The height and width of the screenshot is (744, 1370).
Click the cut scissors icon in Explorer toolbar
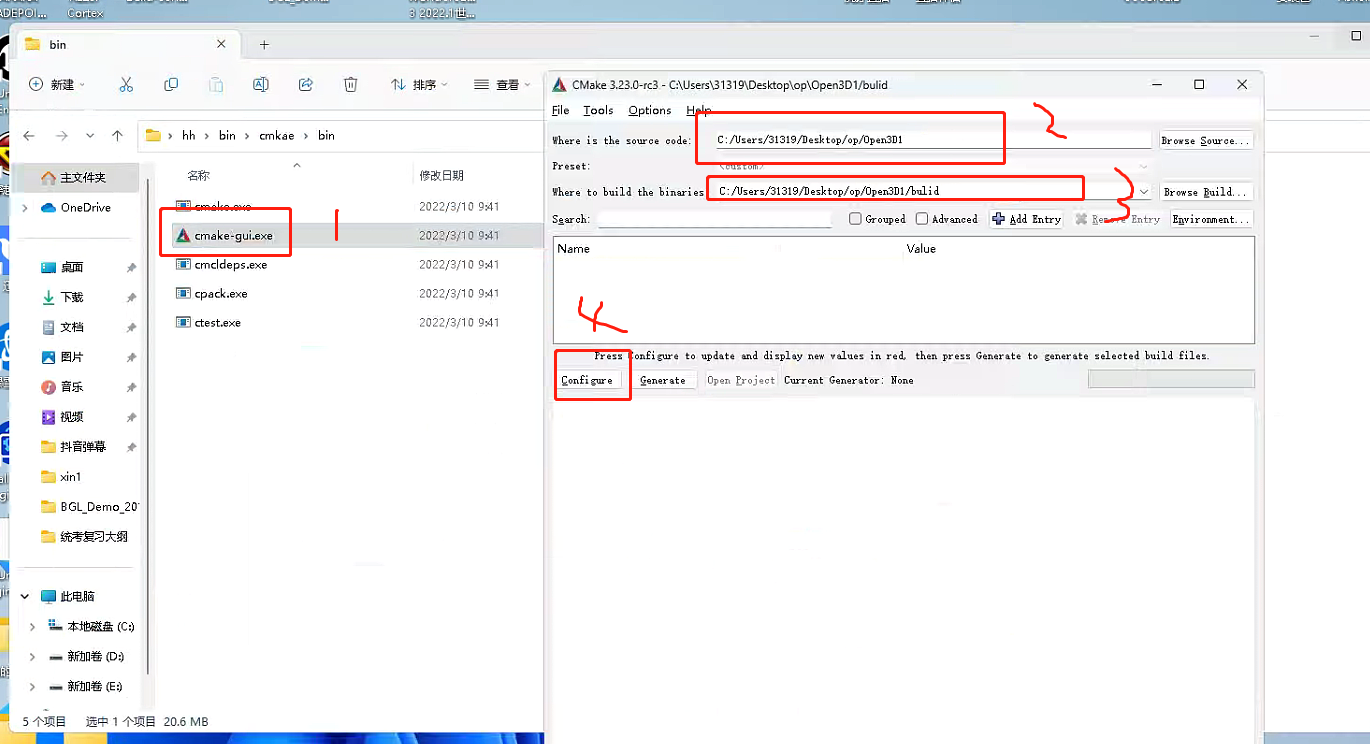[126, 85]
